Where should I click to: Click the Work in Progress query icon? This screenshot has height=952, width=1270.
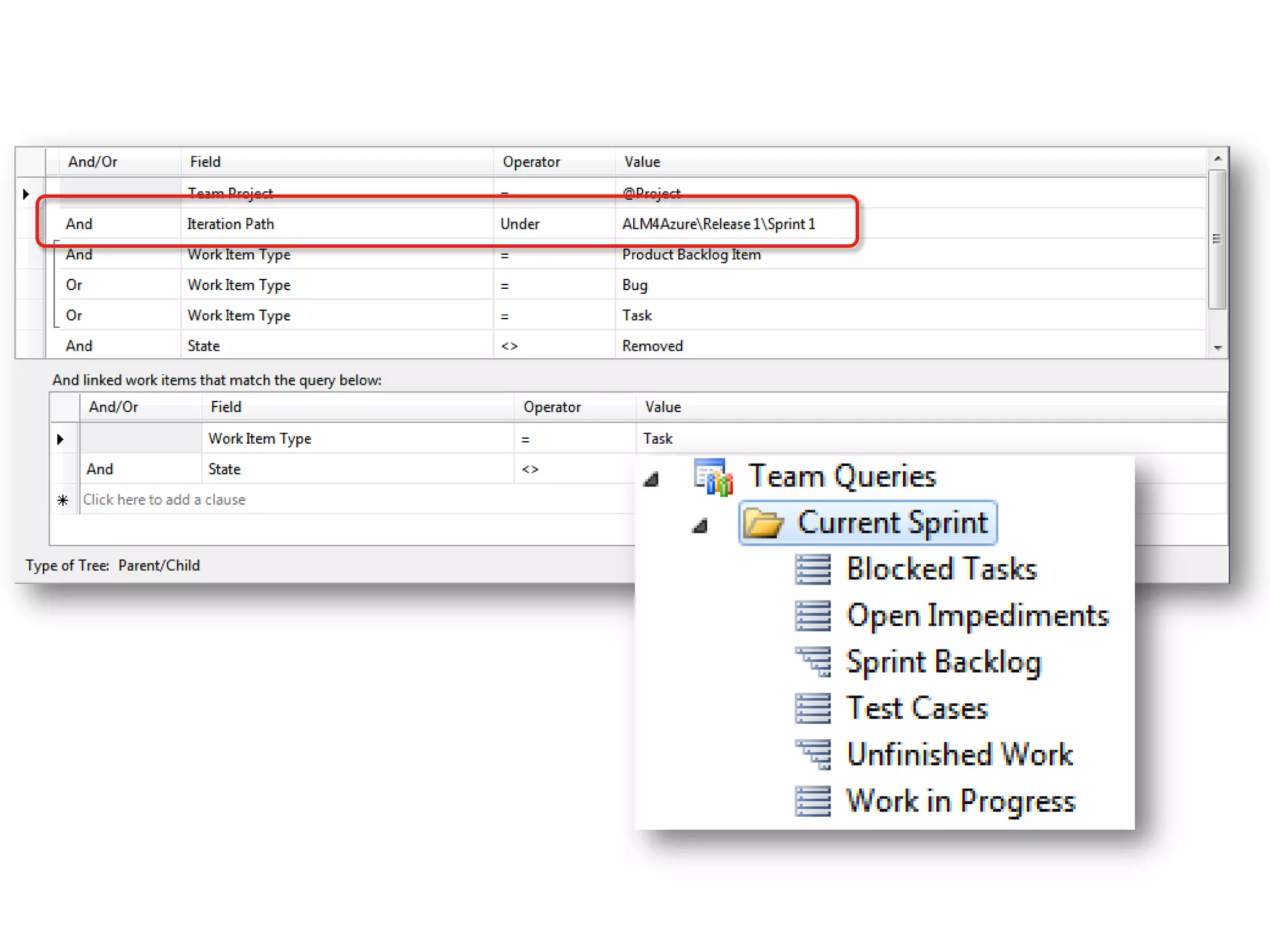[812, 801]
